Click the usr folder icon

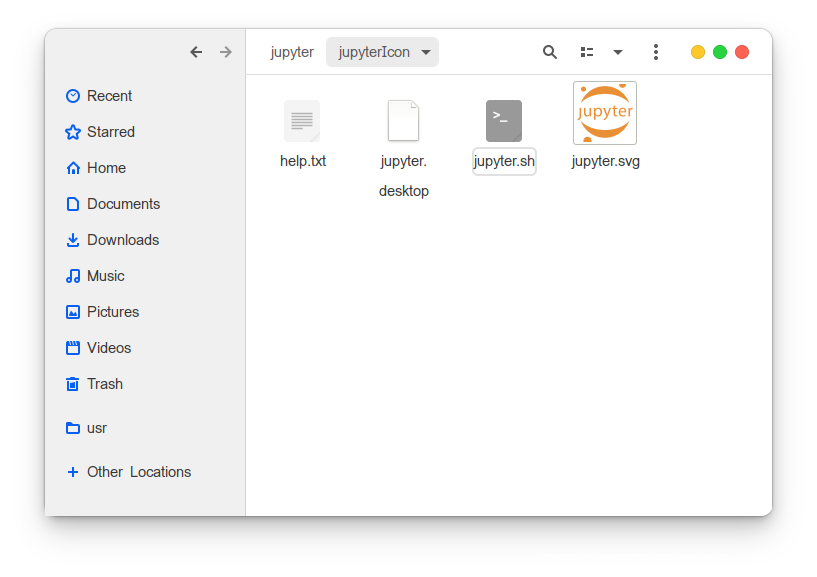tap(73, 428)
